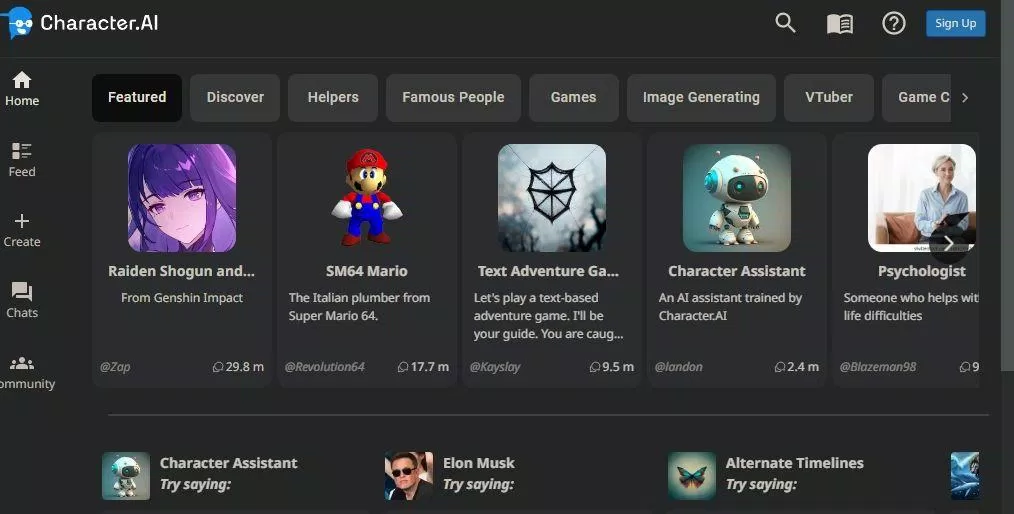The image size is (1014, 514).
Task: Switch to the Helpers tab
Action: (333, 97)
